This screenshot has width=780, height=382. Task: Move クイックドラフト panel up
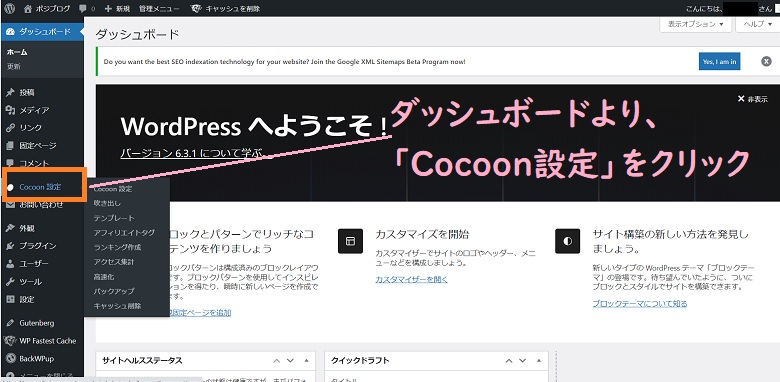point(509,361)
